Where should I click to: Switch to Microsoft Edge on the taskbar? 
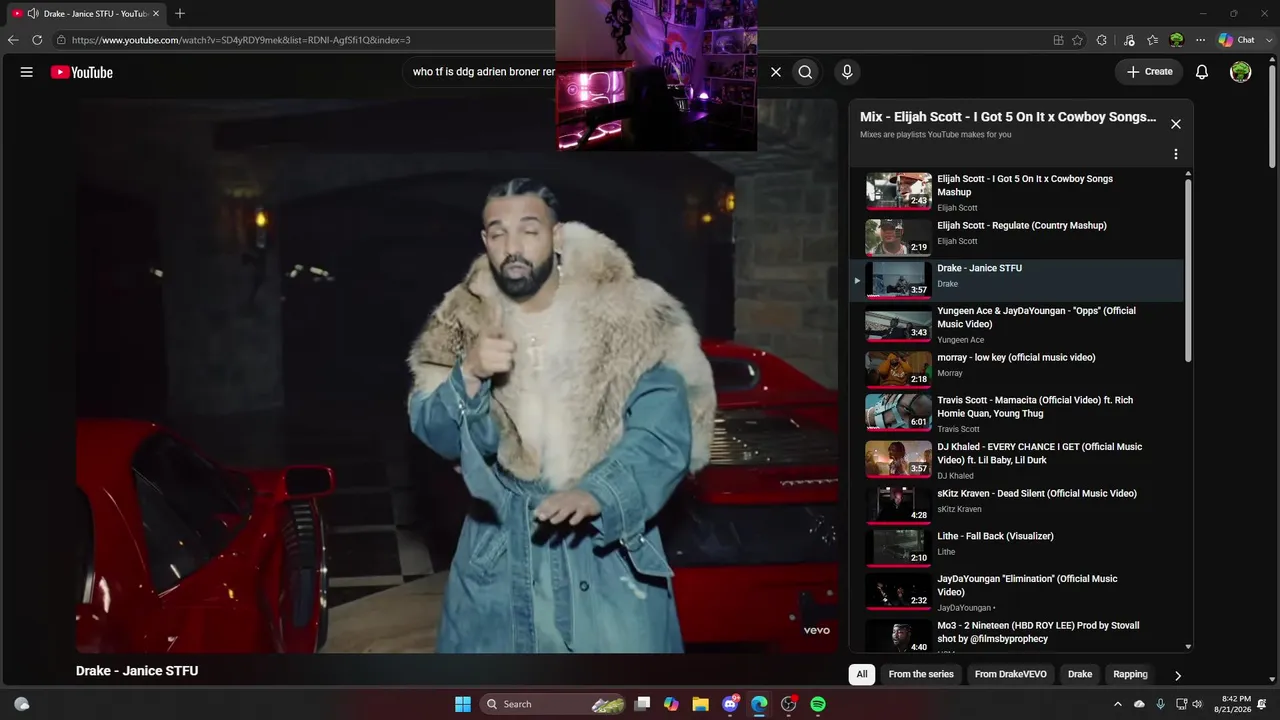coord(759,704)
